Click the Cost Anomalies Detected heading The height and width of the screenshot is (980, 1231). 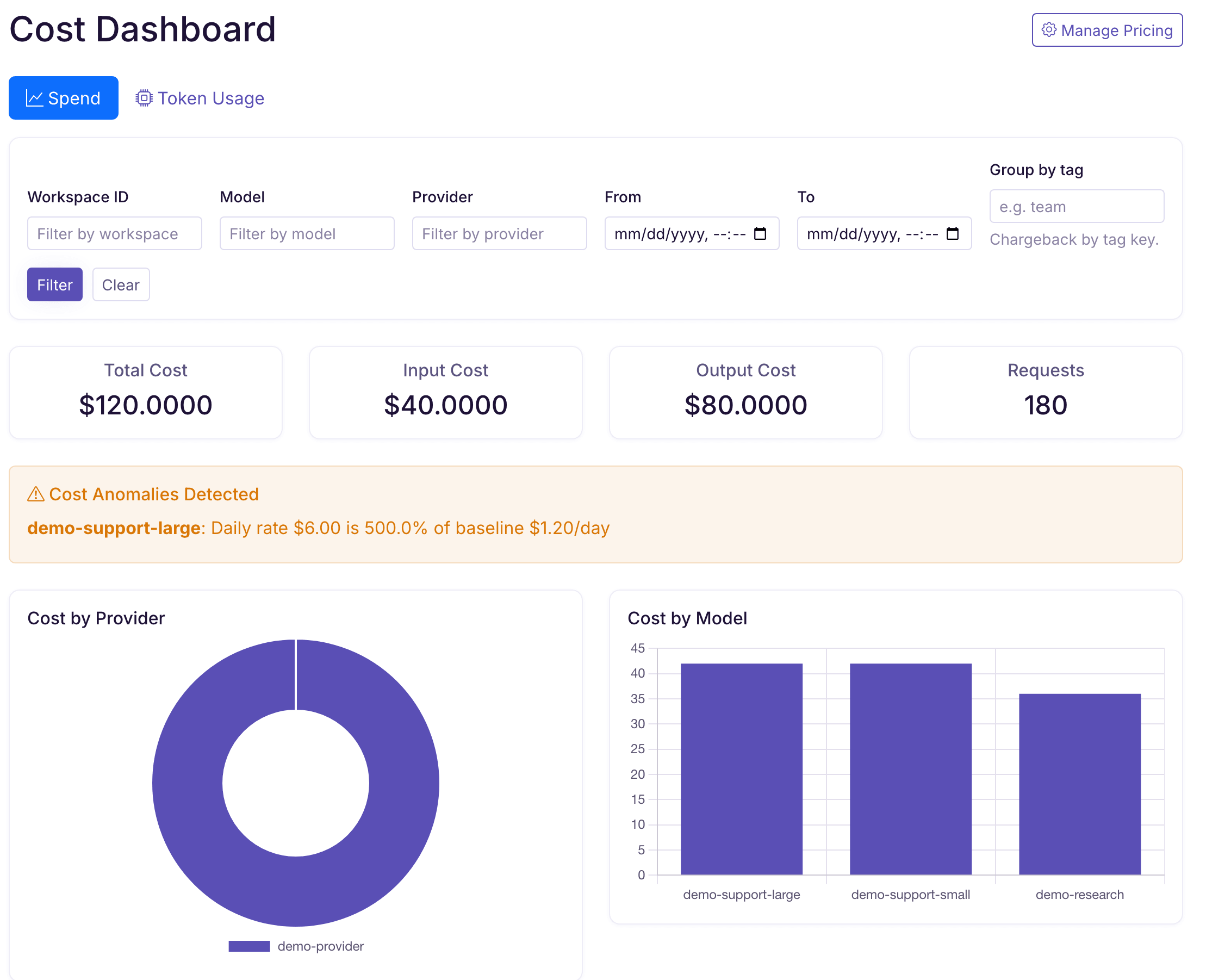tap(153, 494)
